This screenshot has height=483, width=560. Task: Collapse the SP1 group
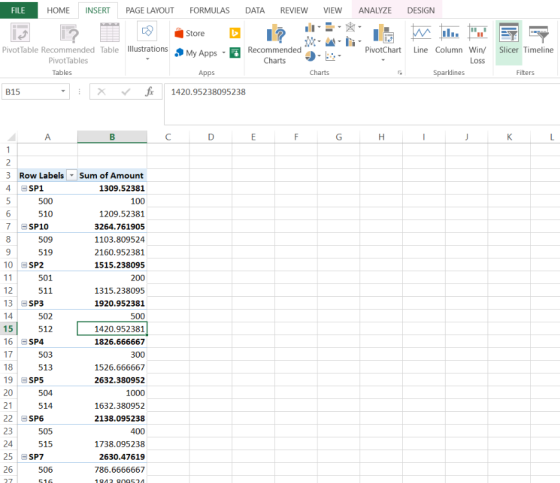click(24, 188)
